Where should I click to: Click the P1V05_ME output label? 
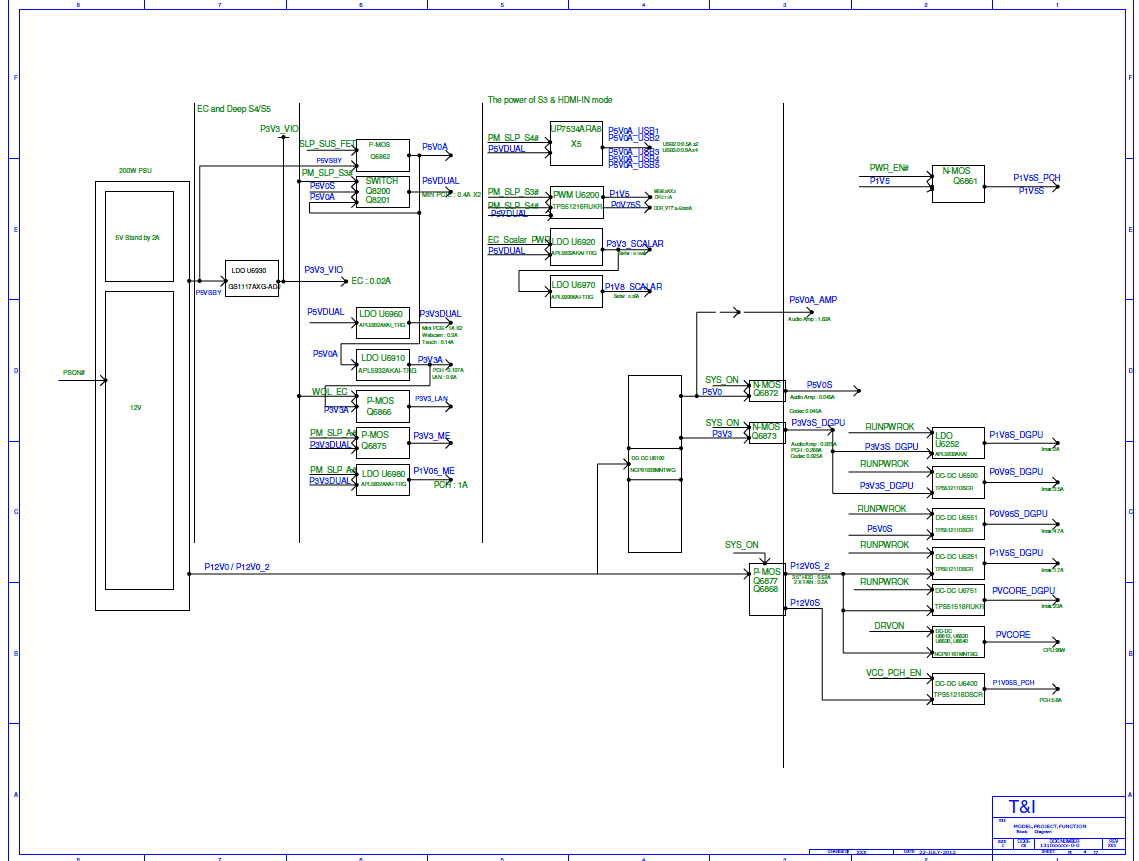434,471
